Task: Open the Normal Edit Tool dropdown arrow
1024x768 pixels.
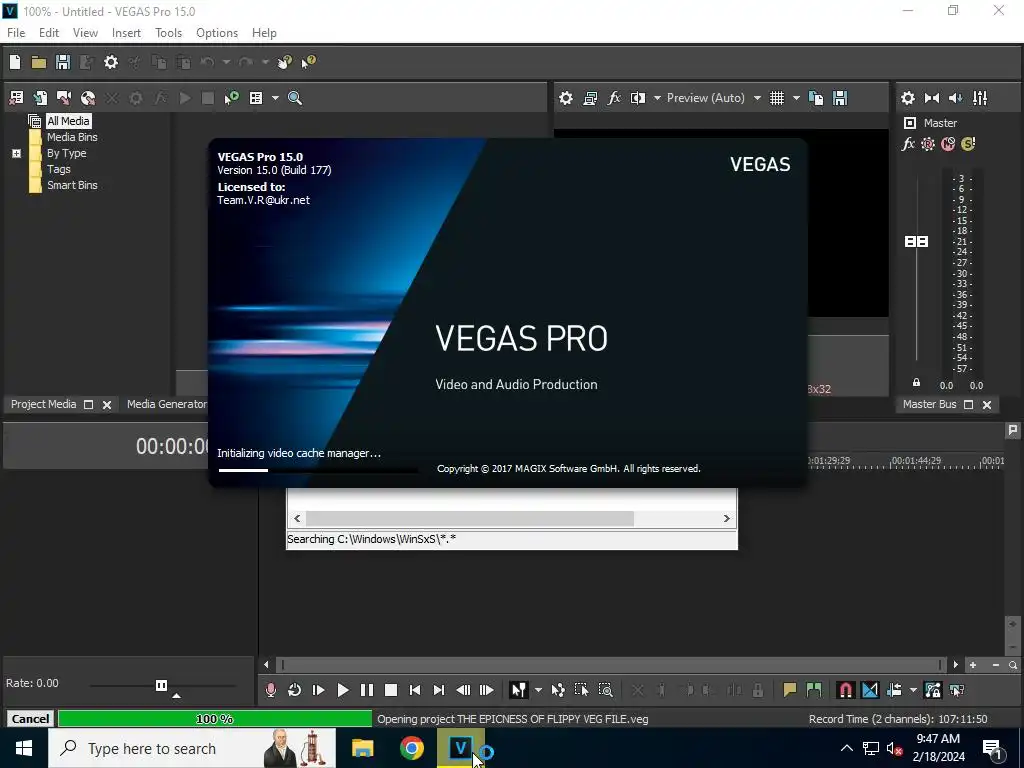Action: coord(538,690)
